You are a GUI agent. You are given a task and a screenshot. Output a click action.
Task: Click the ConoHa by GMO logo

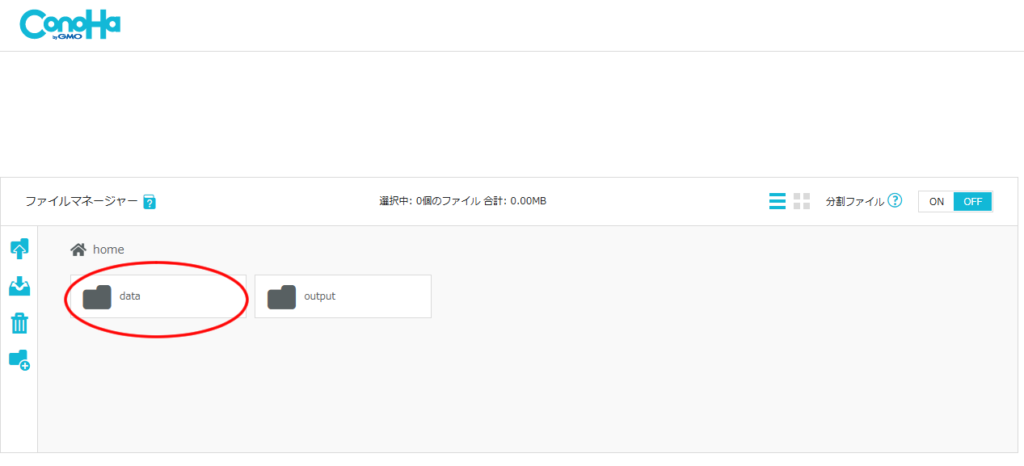(x=70, y=25)
